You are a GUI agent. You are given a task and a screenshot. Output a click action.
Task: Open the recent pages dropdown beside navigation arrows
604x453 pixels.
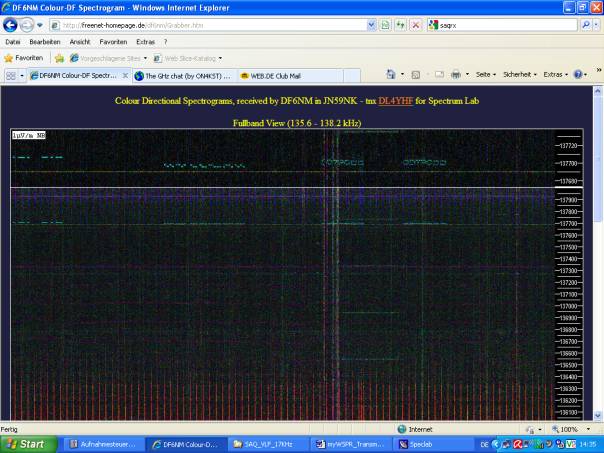tap(40, 25)
